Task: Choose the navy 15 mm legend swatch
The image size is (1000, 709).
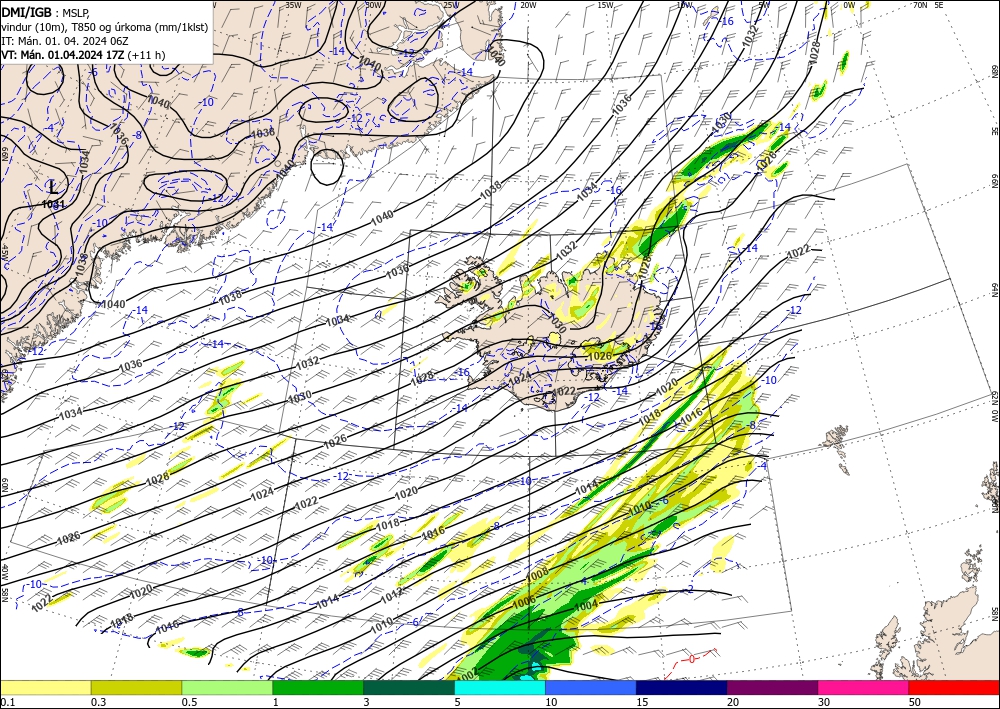Action: pyautogui.click(x=682, y=687)
